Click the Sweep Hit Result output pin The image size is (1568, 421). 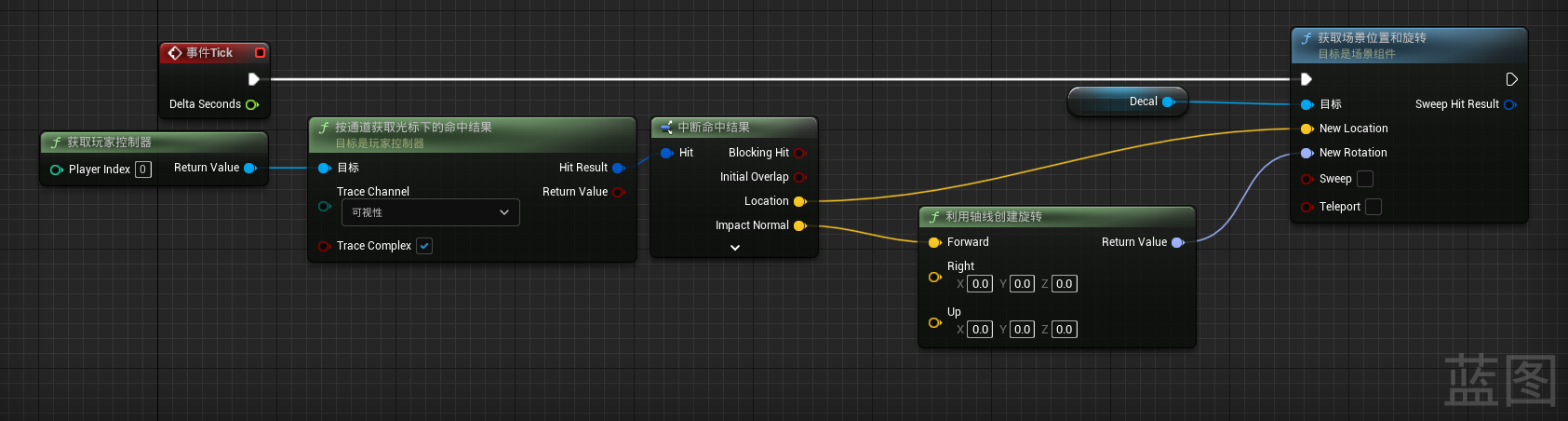(1509, 104)
